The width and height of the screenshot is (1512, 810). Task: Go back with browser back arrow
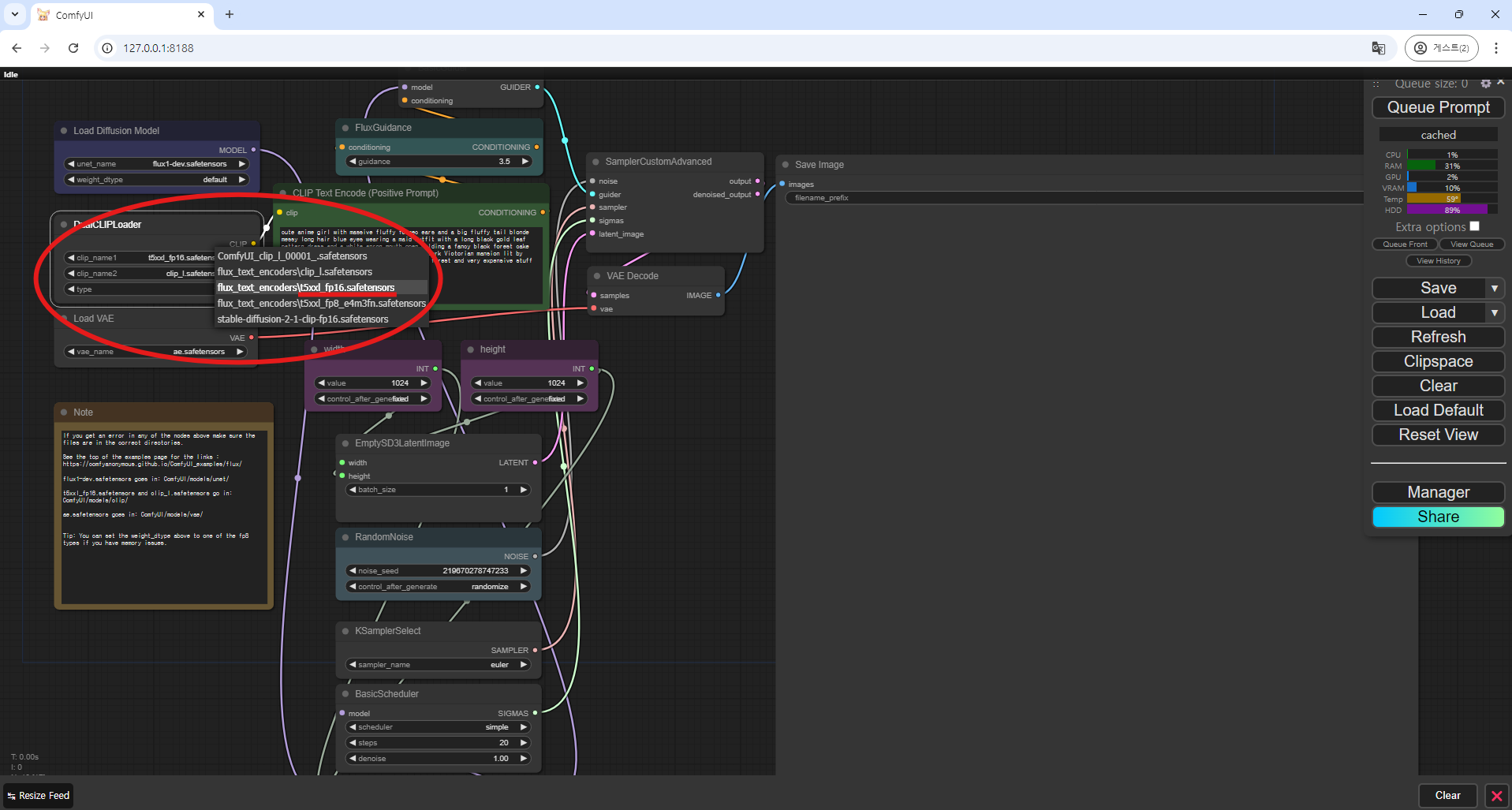point(17,48)
